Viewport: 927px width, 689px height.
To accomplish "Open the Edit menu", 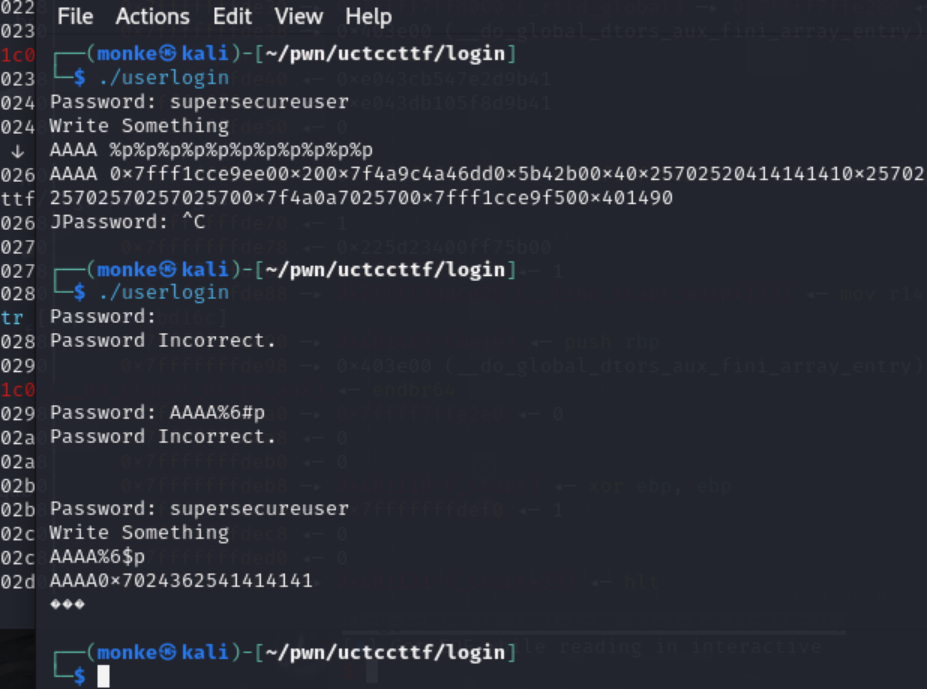I will 232,17.
